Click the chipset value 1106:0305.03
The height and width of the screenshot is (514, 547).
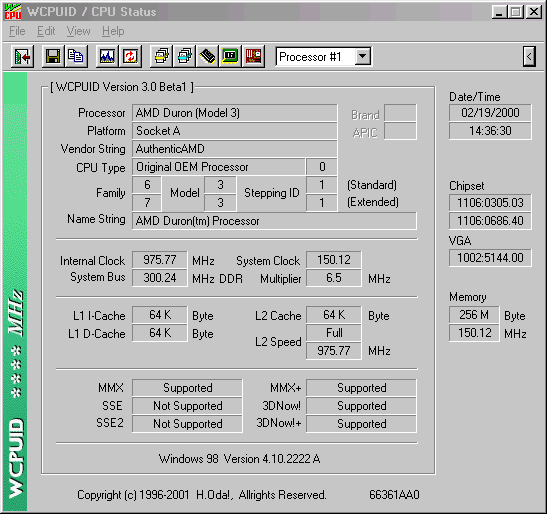coord(490,203)
